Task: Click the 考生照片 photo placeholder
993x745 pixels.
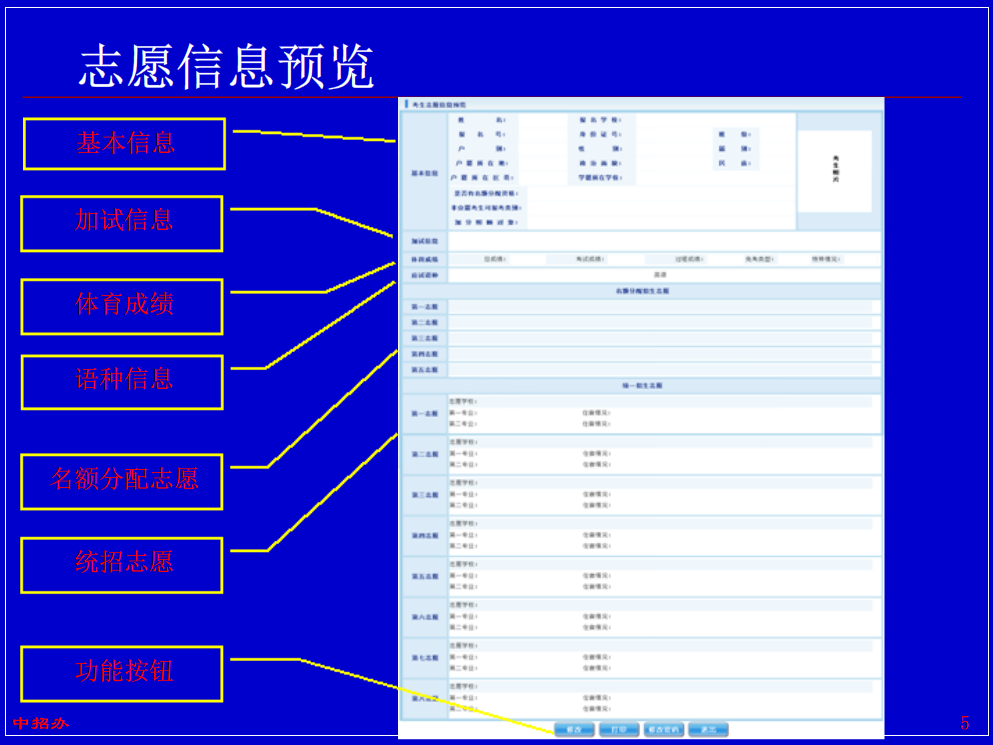Action: click(835, 171)
